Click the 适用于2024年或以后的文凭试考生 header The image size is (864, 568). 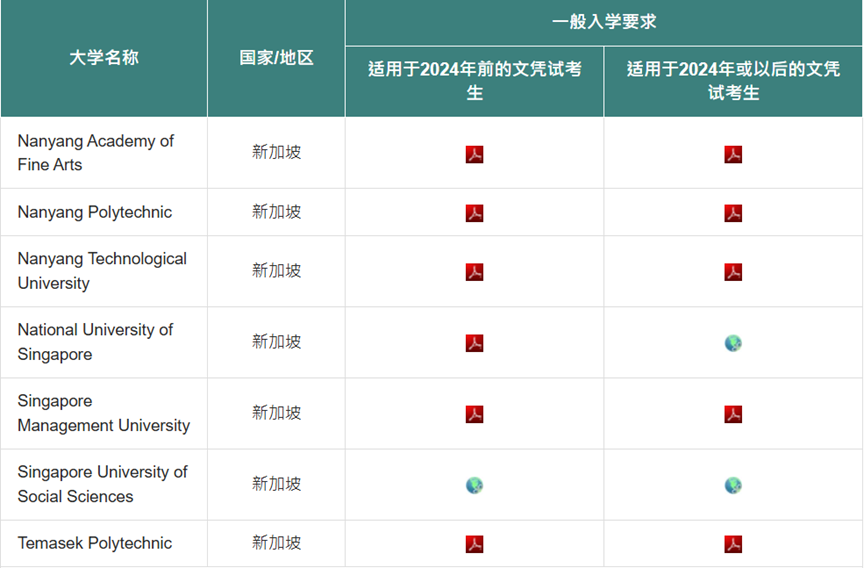[x=733, y=80]
